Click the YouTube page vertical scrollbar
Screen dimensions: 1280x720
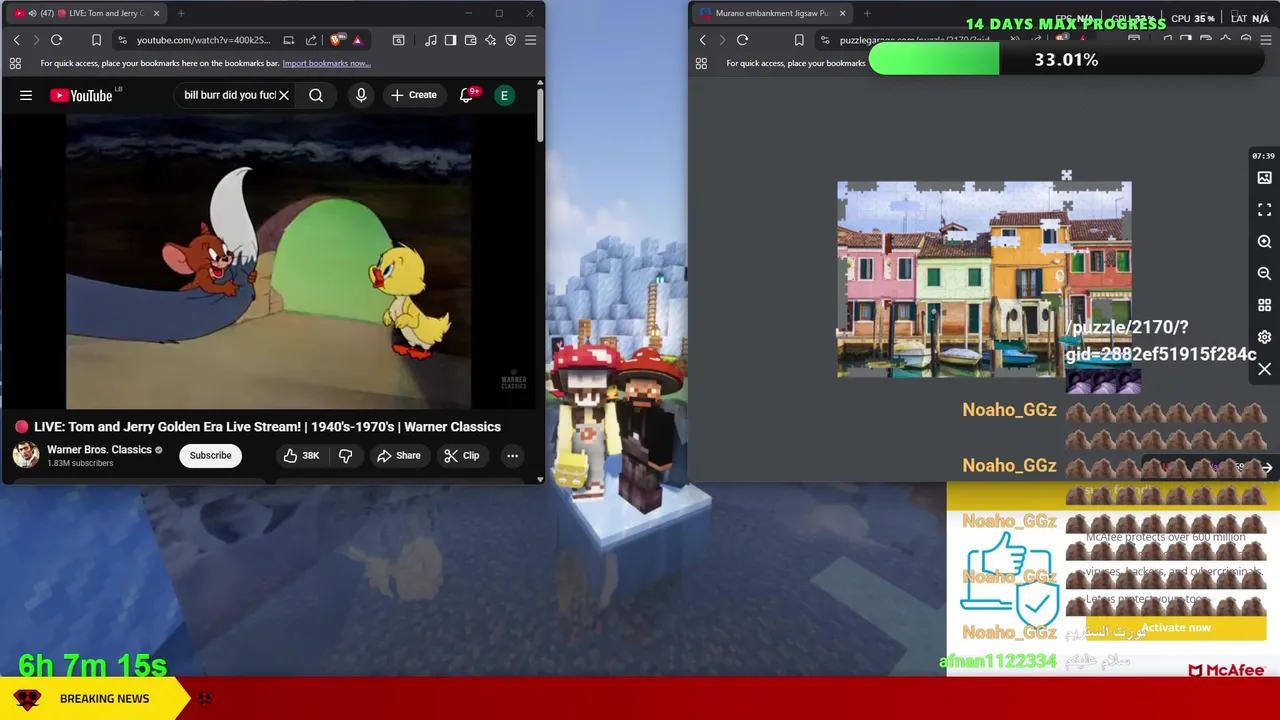(540, 115)
